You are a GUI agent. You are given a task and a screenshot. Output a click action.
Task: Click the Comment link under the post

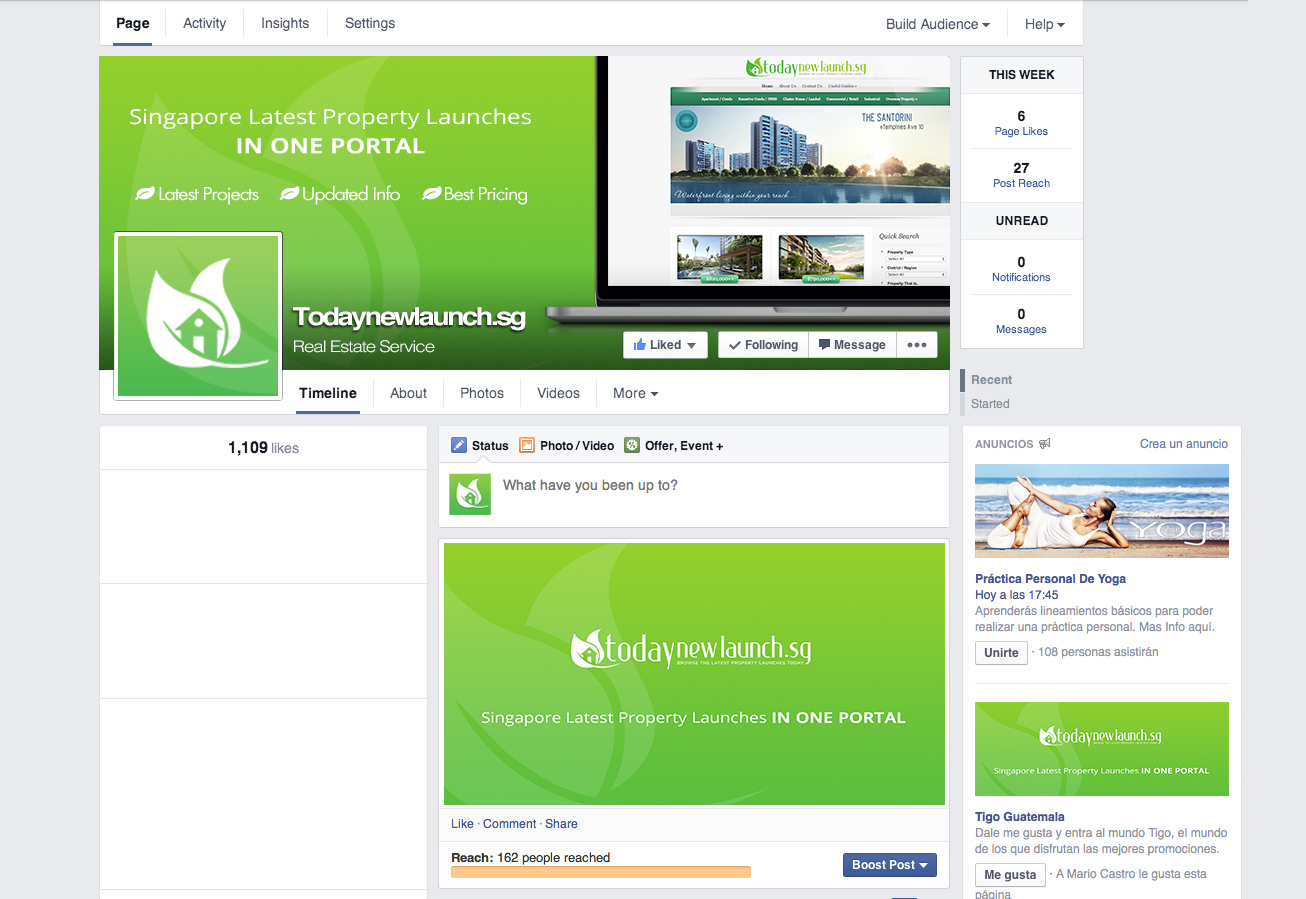510,824
